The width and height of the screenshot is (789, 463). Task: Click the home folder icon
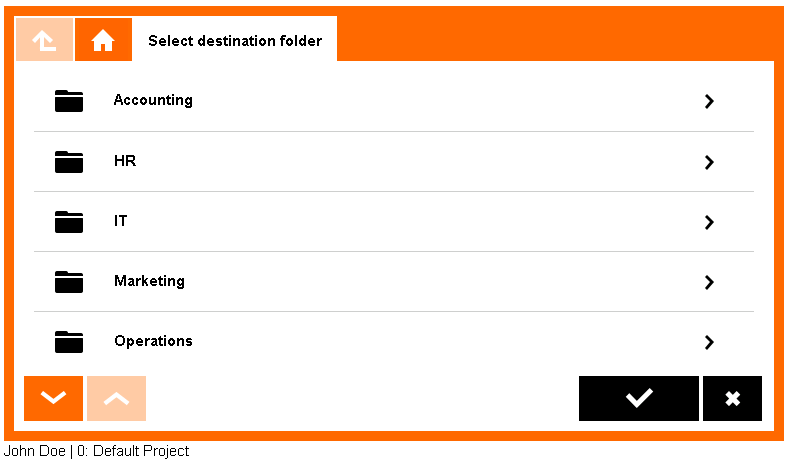(103, 40)
